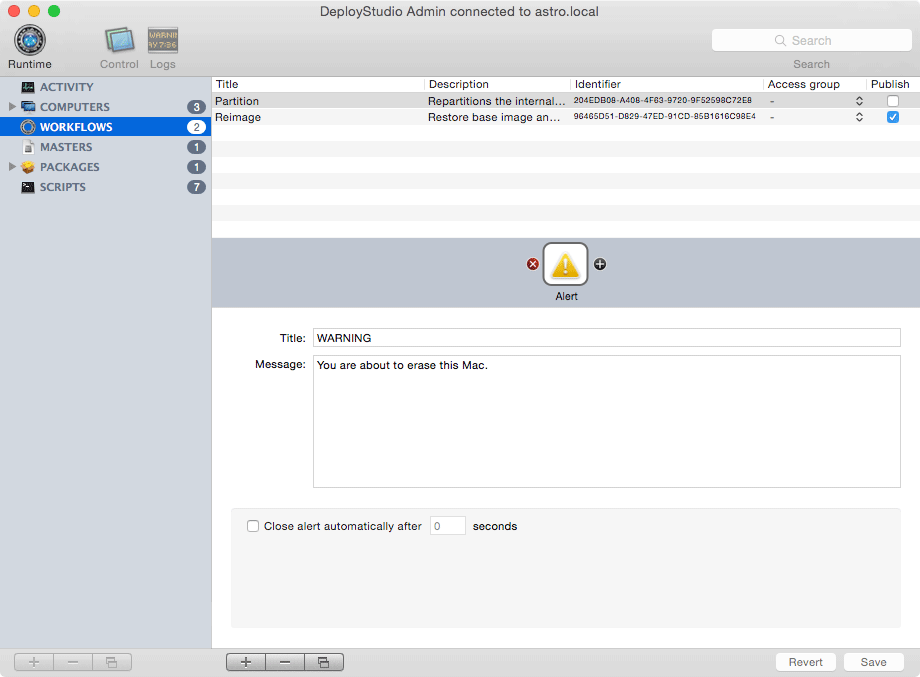Click the Save button
Image resolution: width=920 pixels, height=677 pixels.
(873, 662)
